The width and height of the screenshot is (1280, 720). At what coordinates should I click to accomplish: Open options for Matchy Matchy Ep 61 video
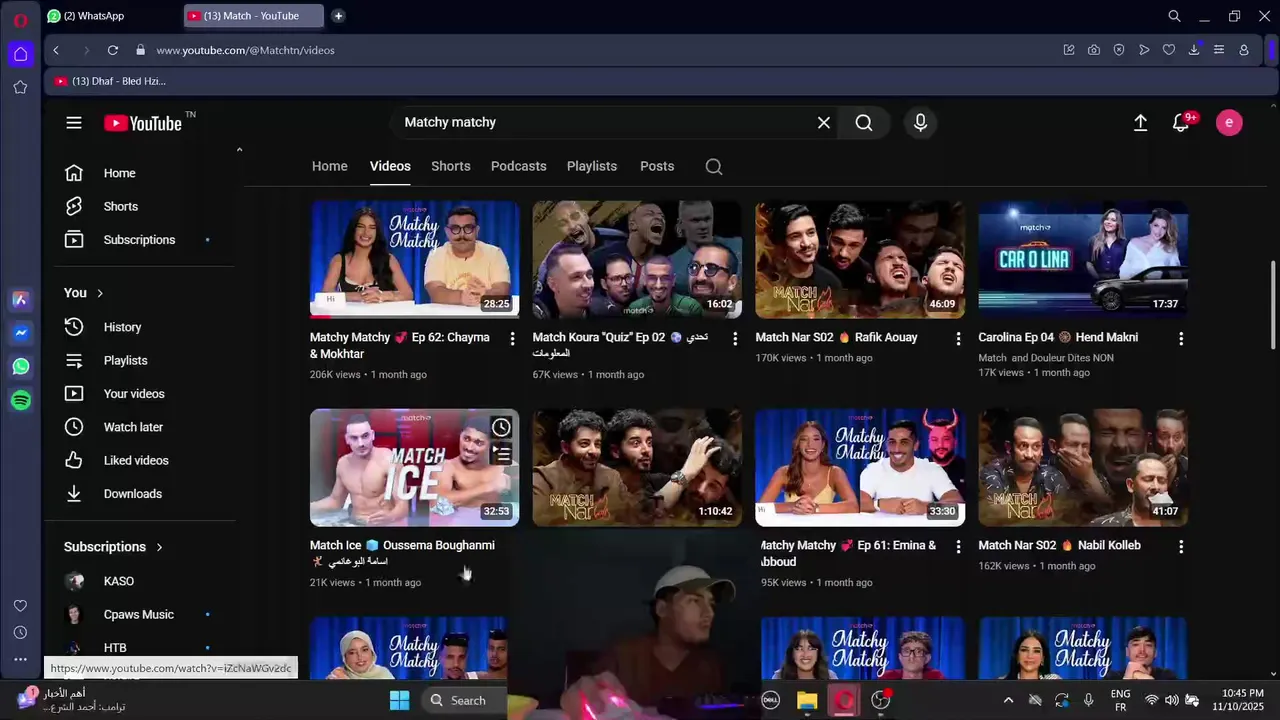coord(958,547)
